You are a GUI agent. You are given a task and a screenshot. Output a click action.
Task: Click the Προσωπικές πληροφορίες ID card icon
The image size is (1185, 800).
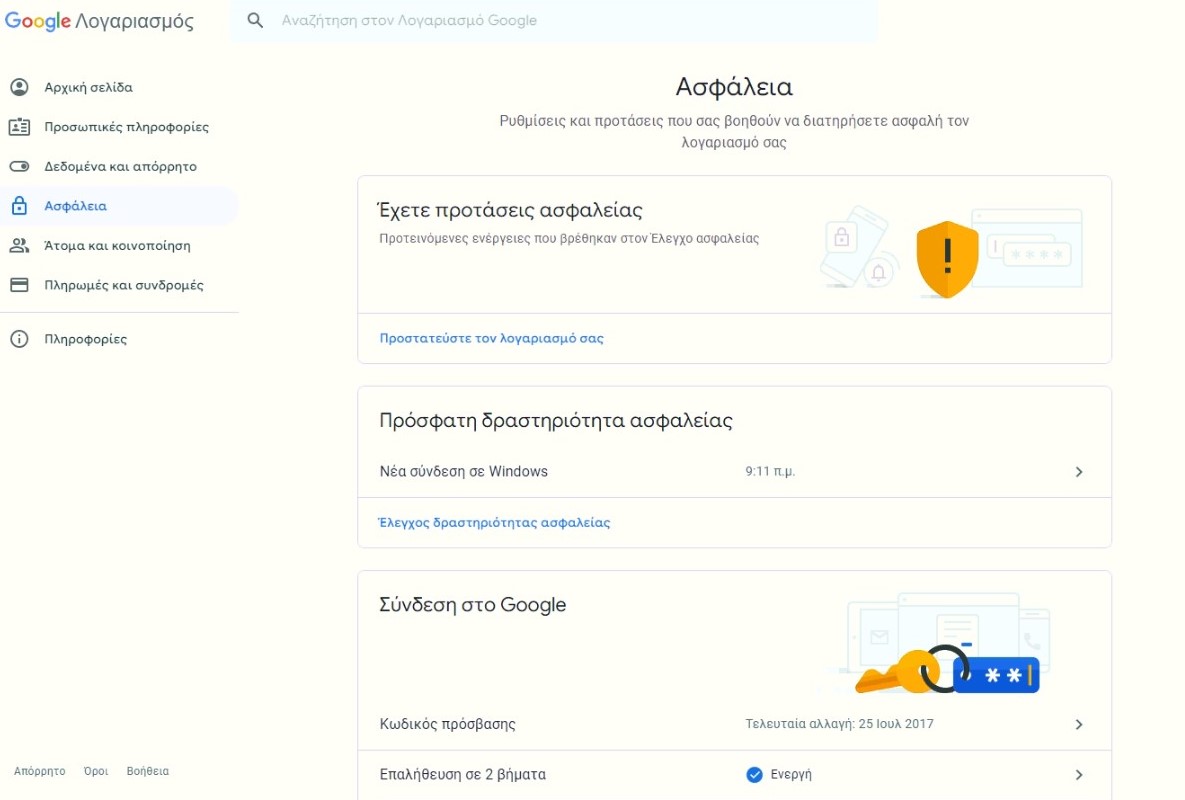tap(19, 127)
